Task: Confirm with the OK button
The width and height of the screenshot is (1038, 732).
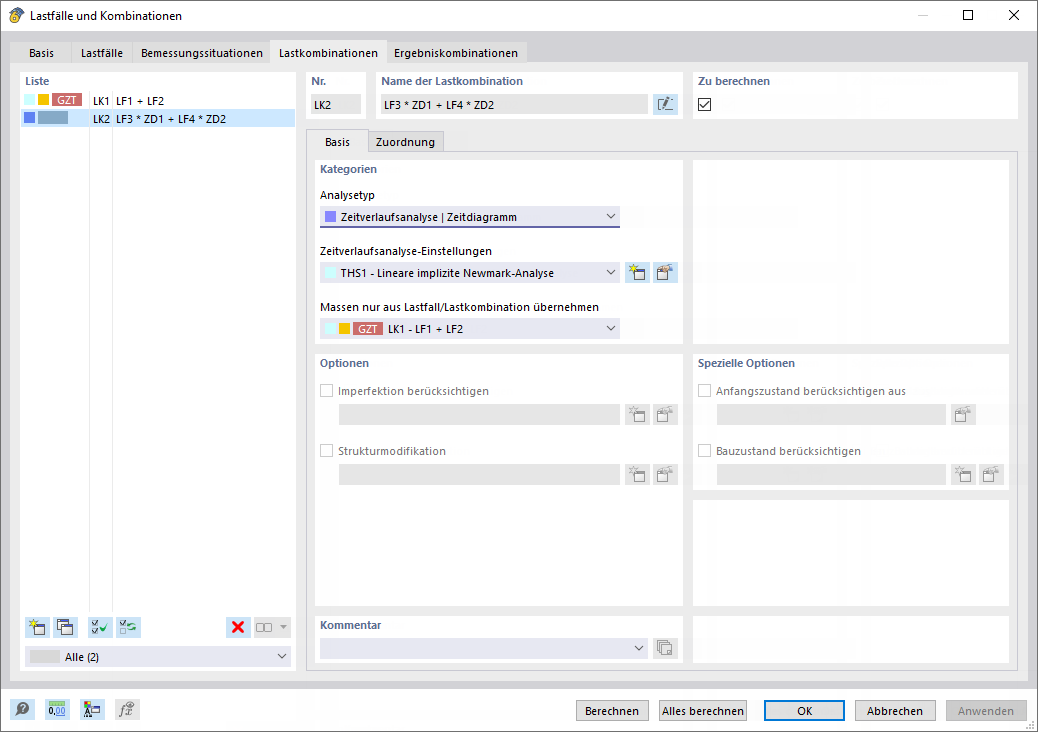Action: click(804, 711)
